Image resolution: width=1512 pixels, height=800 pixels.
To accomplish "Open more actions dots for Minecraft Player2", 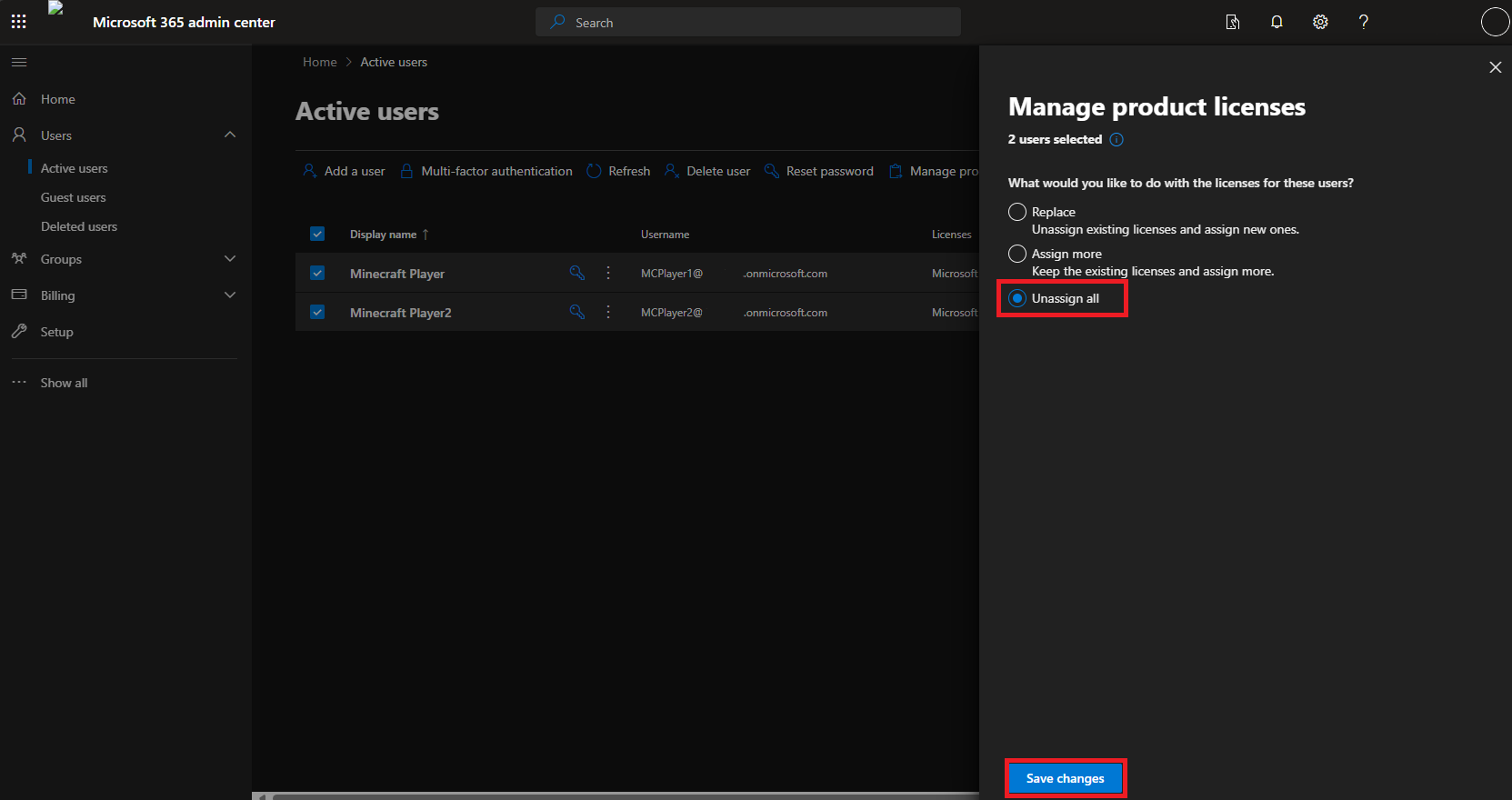I will [x=608, y=312].
